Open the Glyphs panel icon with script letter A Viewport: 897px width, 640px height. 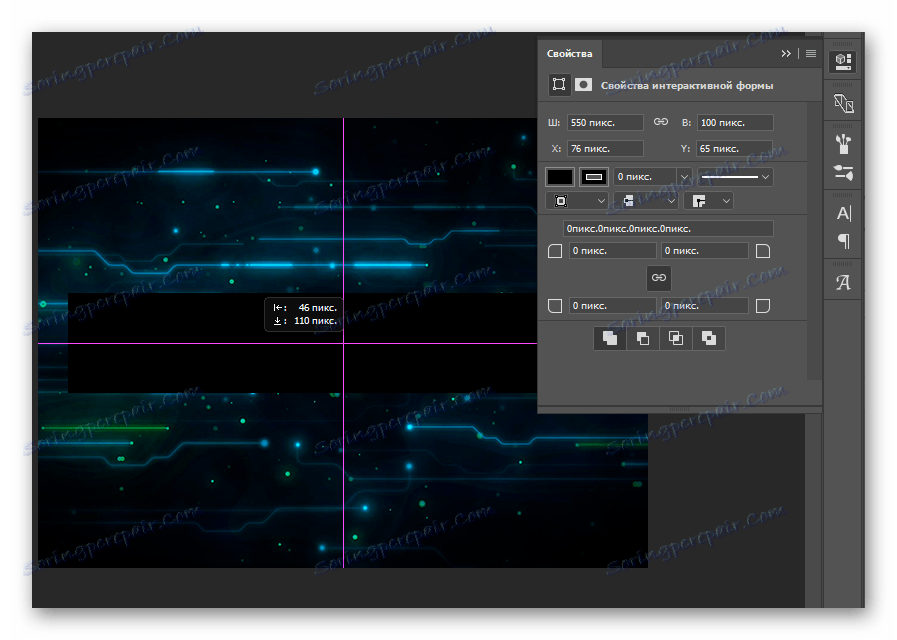point(843,282)
